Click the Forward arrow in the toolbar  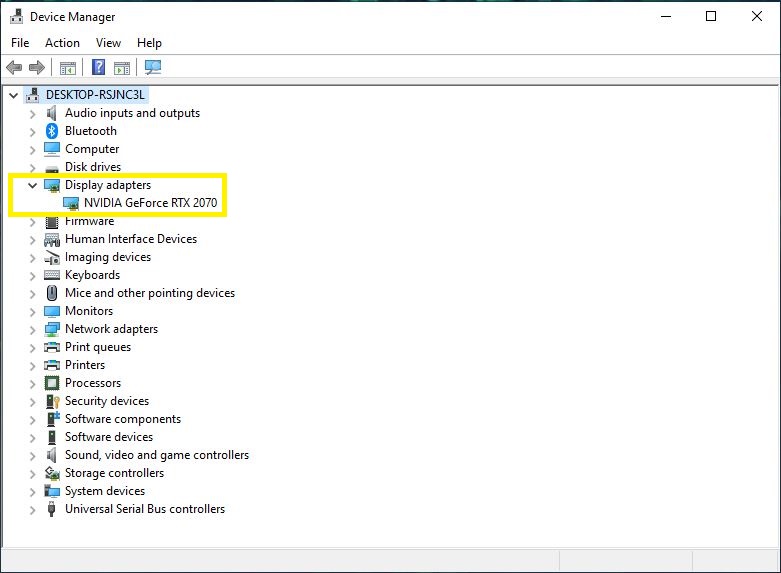click(x=37, y=68)
